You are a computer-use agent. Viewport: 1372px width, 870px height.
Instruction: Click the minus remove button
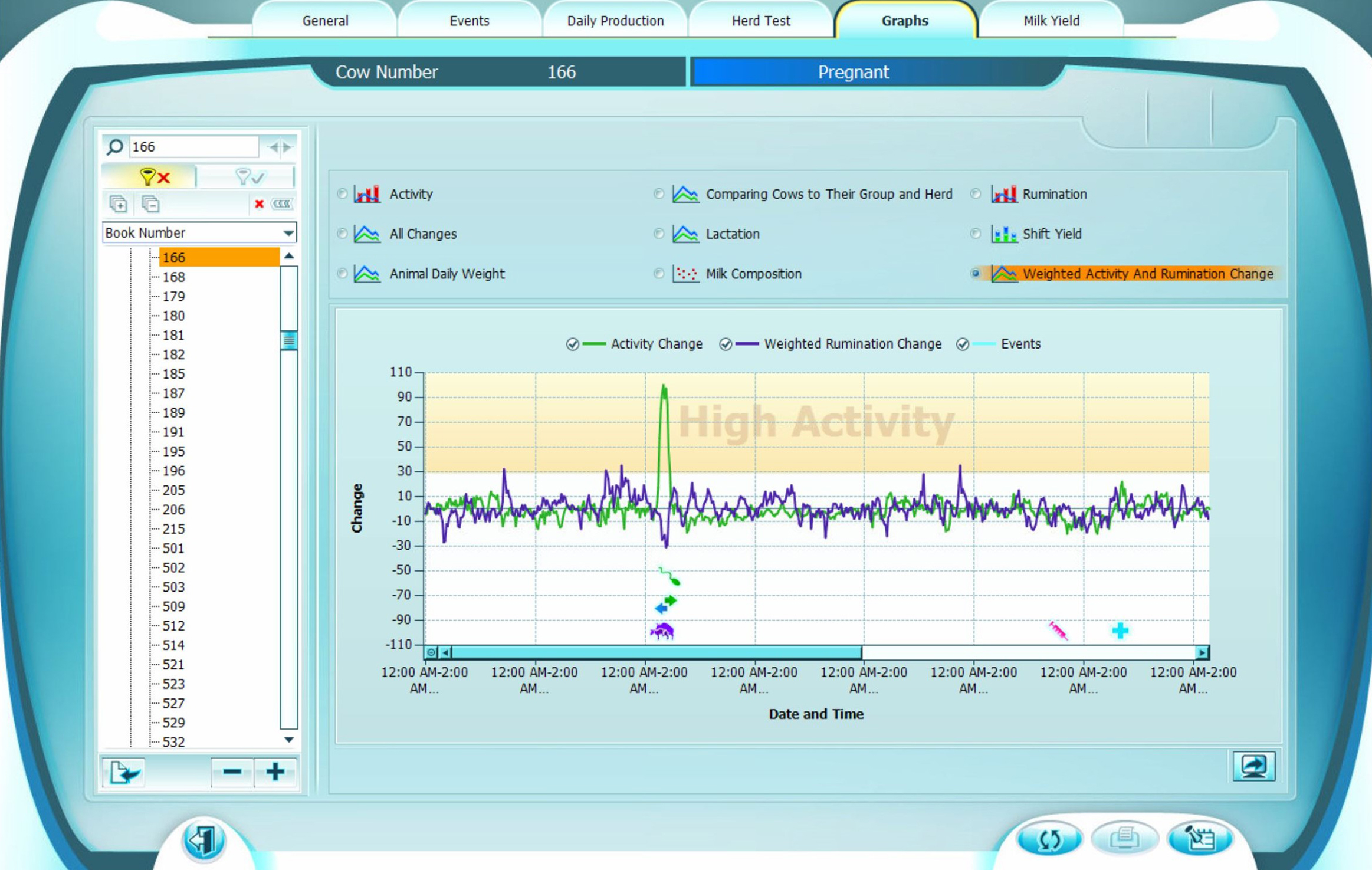232,772
